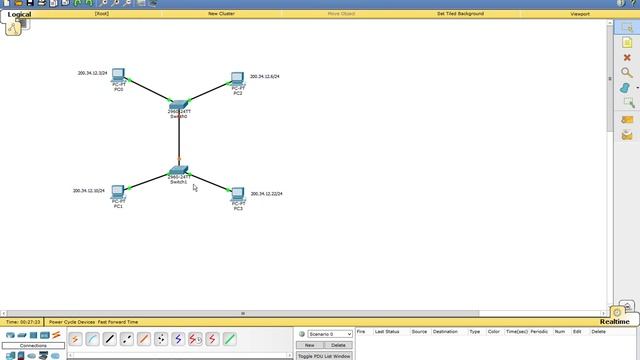Click the navigation cluster icon under Logical
640x360 pixels.
click(x=13, y=29)
